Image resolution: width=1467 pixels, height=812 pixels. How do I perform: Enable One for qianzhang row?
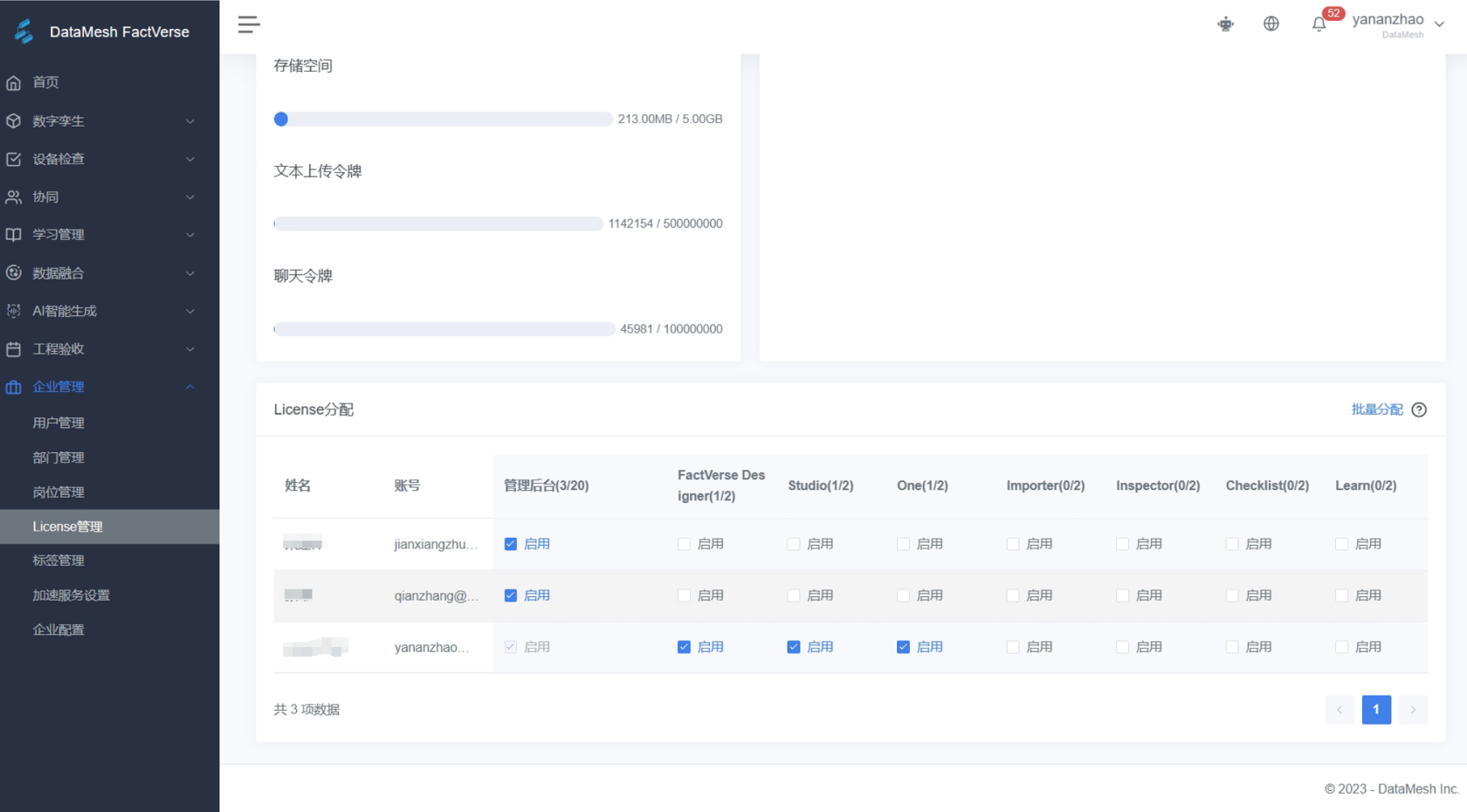pyautogui.click(x=903, y=595)
